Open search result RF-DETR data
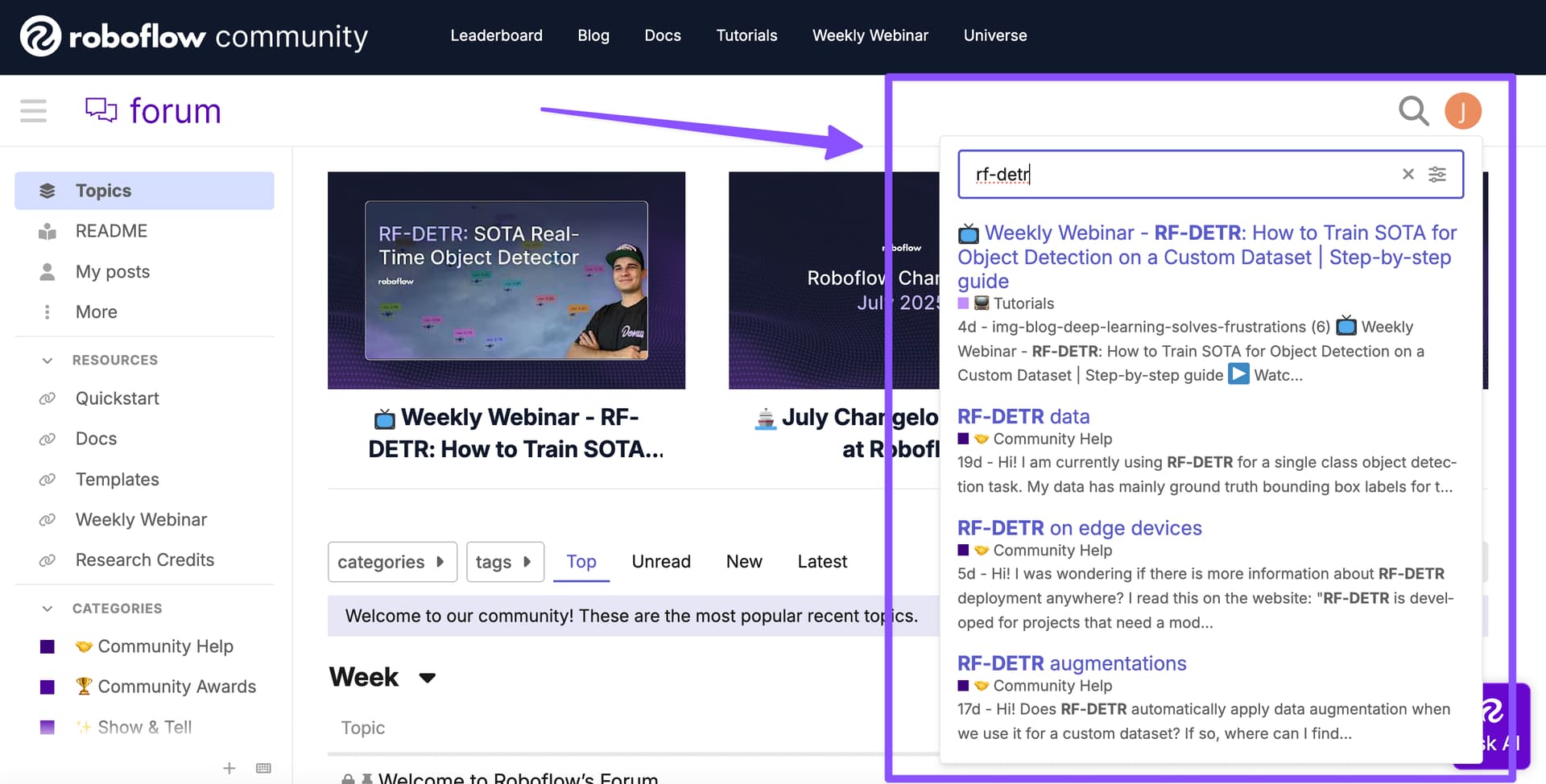1546x784 pixels. click(1023, 416)
